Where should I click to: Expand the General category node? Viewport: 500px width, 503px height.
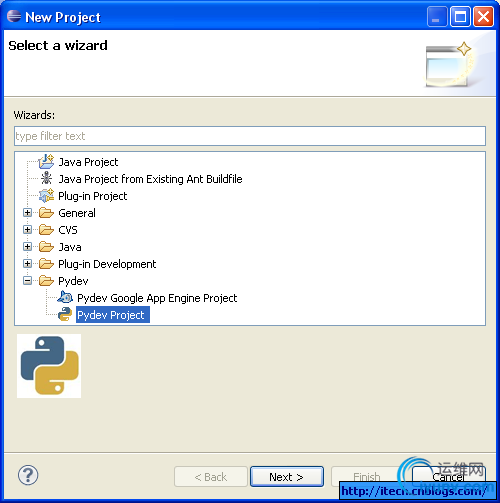pos(28,213)
